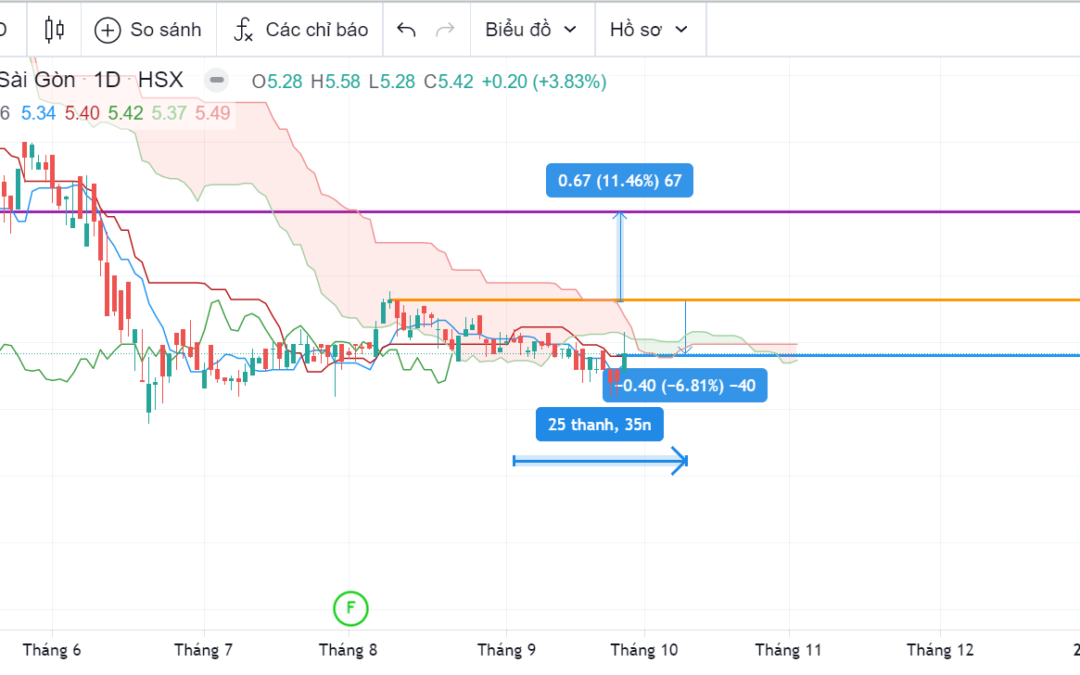This screenshot has height=675, width=1080.
Task: Select the orange horizontal resistance line
Action: pos(880,300)
